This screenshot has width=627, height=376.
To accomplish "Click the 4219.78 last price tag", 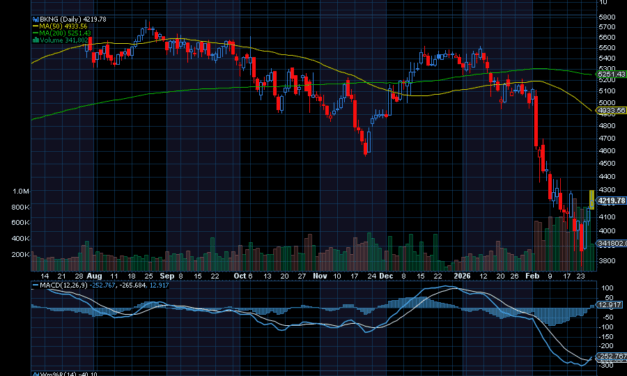I will (611, 200).
